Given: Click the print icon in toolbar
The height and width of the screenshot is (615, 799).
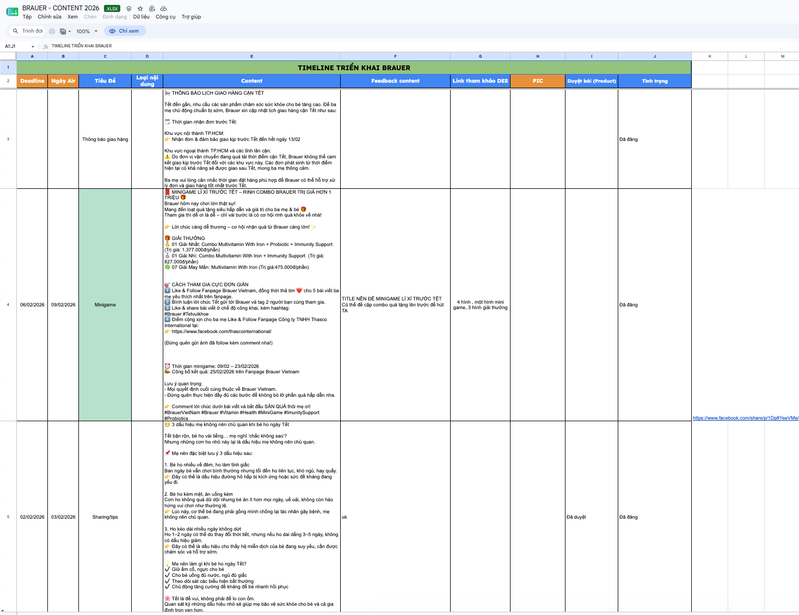Looking at the screenshot, I should tap(51, 31).
